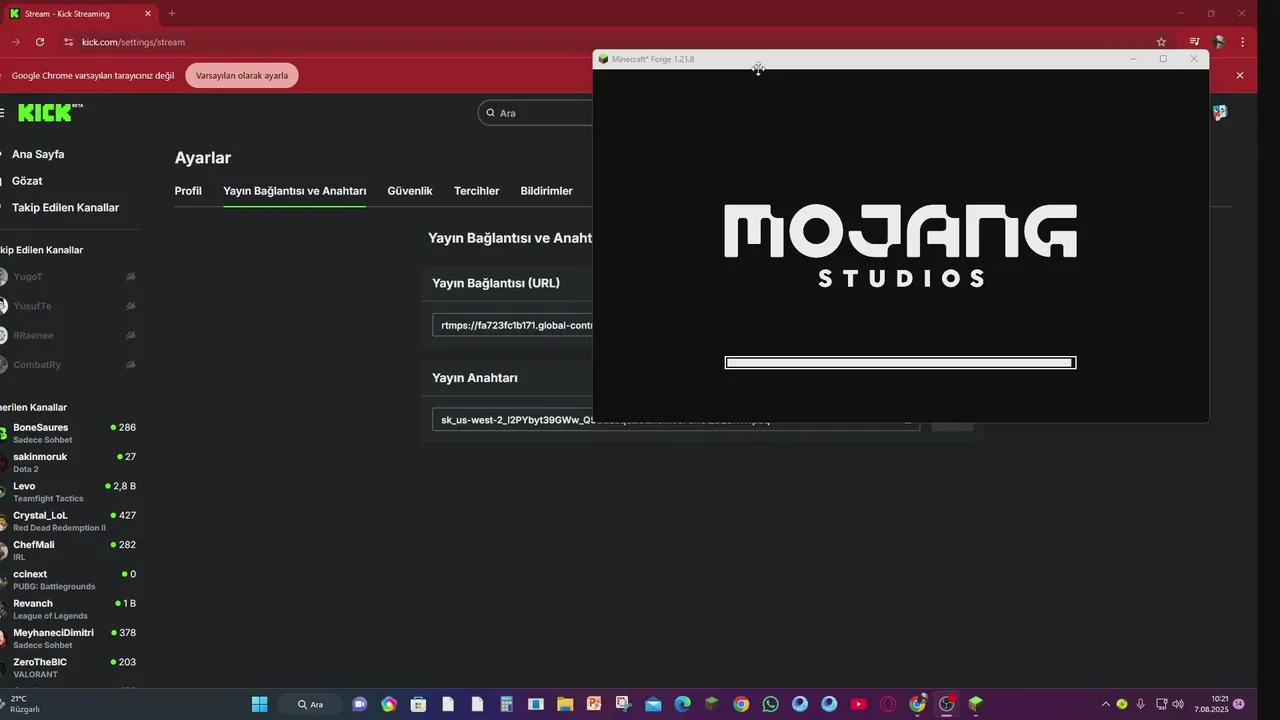Open OBS Studio from the taskbar
Viewport: 1280px width, 720px height.
click(946, 704)
